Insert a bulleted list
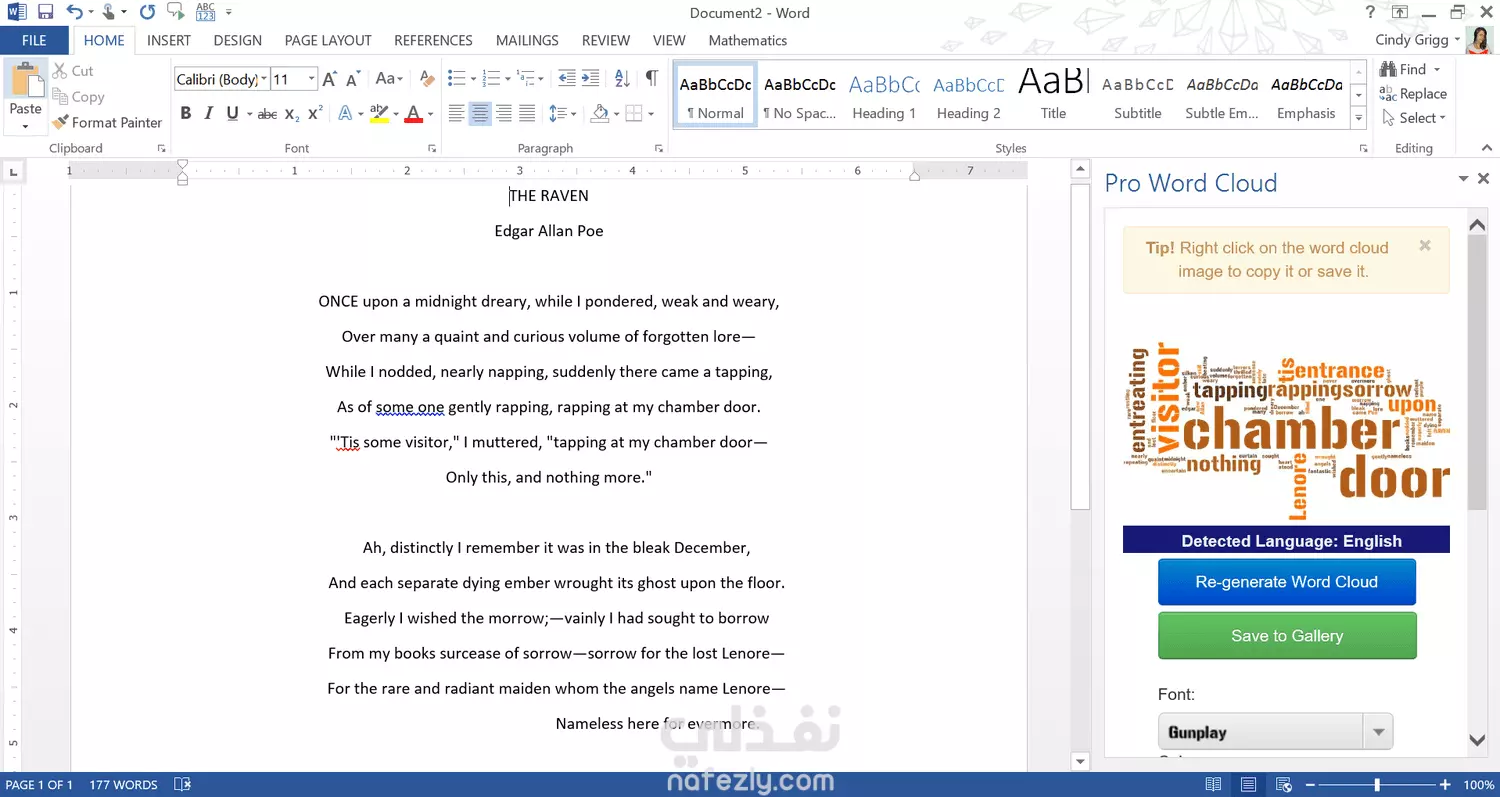This screenshot has height=797, width=1500. [455, 79]
